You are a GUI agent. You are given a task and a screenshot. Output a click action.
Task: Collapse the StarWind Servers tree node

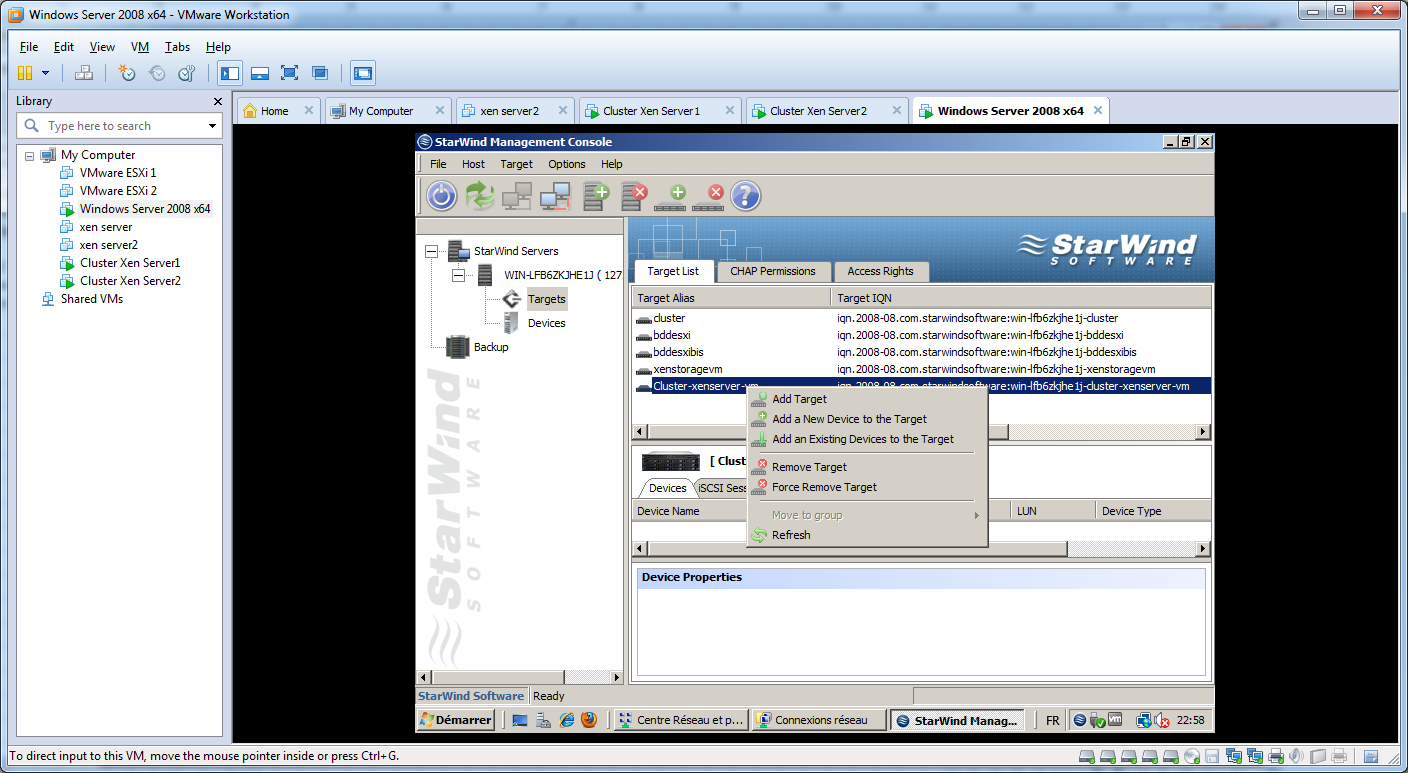coord(431,251)
